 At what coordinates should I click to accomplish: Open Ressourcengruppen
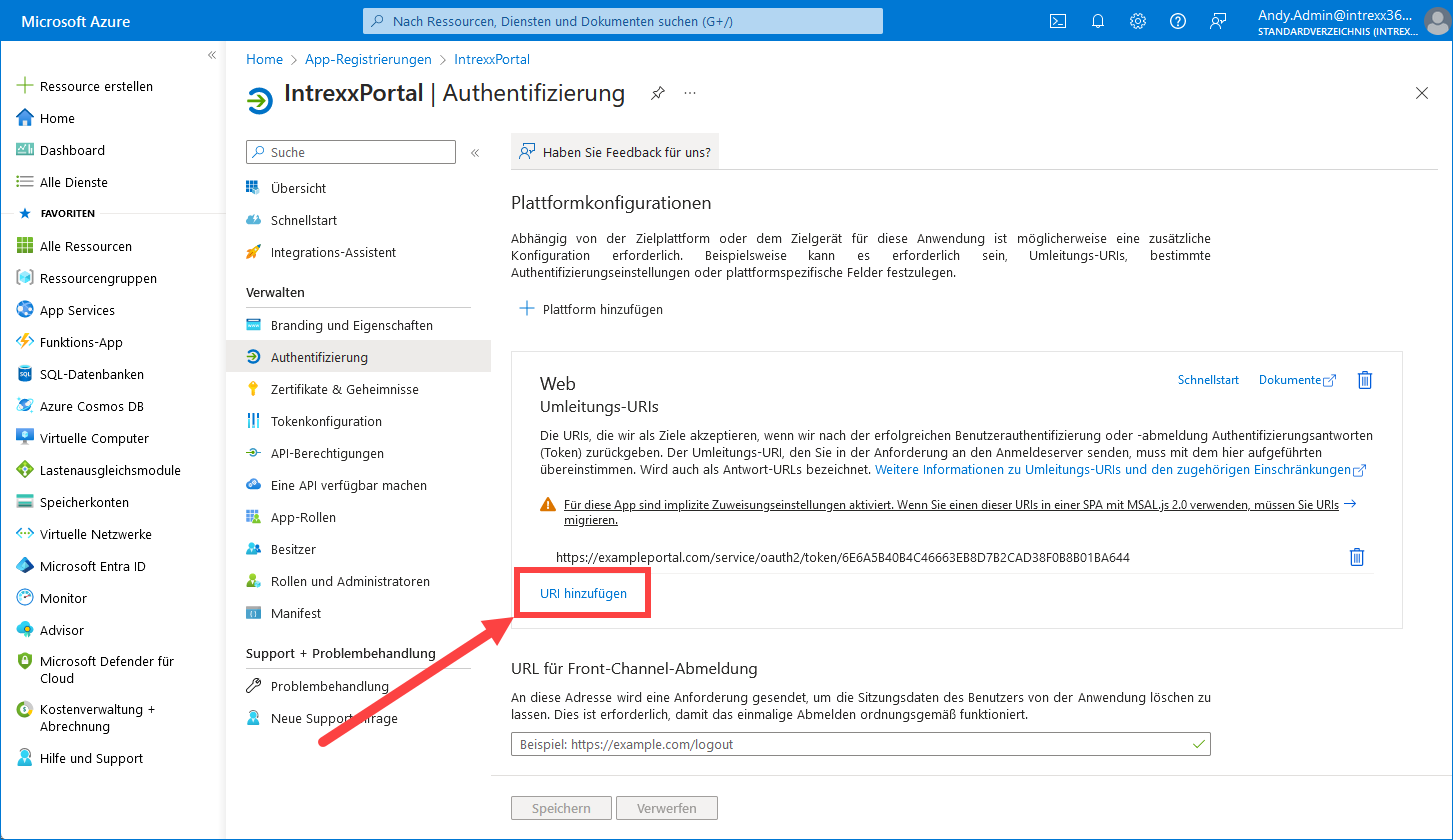[x=86, y=278]
